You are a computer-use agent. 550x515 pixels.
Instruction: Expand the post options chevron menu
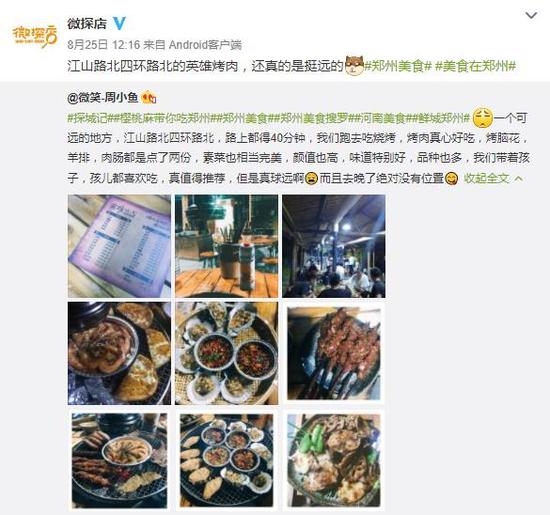(531, 15)
